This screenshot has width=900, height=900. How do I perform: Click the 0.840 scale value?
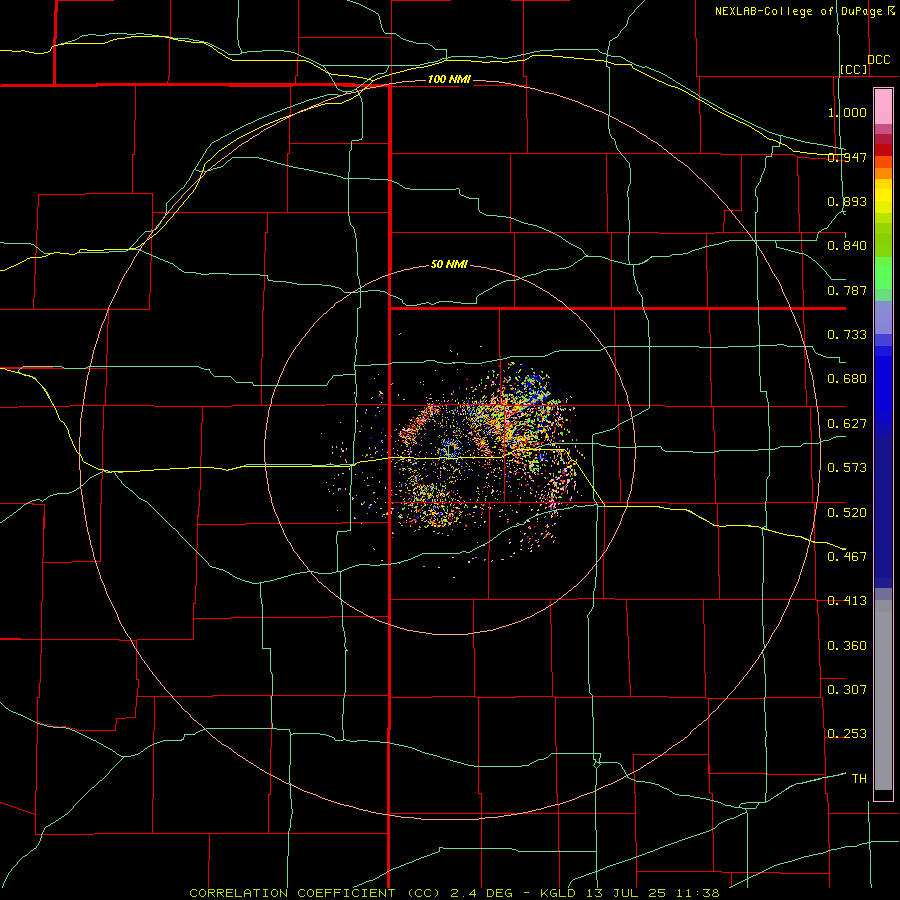click(847, 246)
